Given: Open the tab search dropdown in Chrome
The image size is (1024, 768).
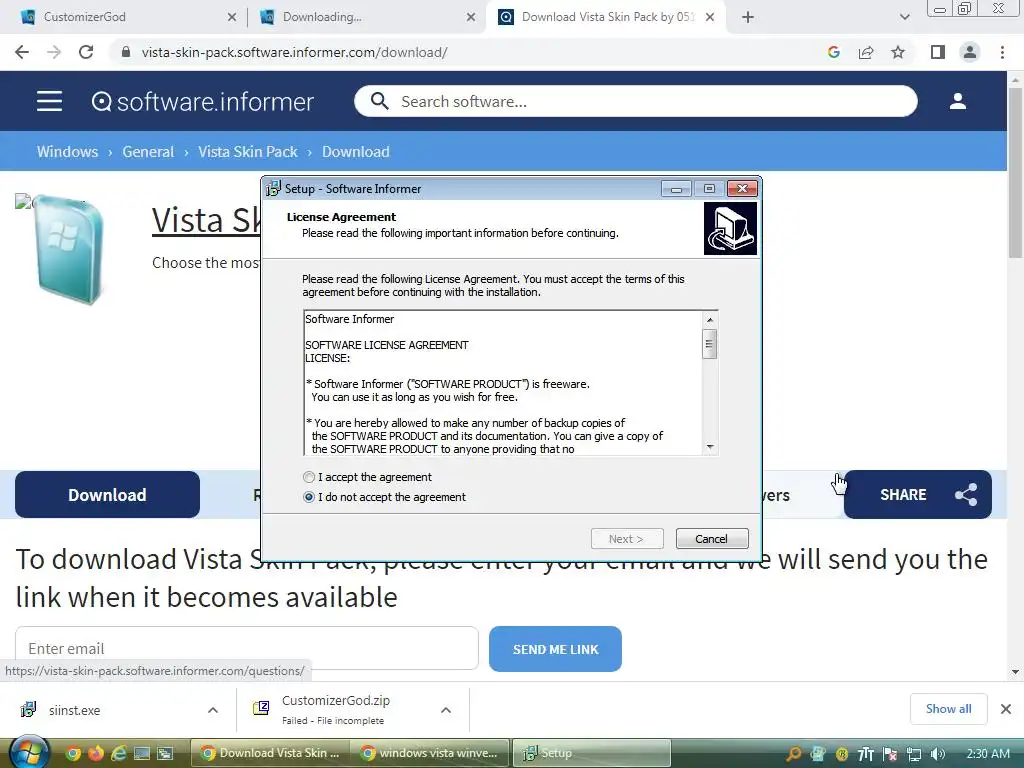Looking at the screenshot, I should click(904, 17).
